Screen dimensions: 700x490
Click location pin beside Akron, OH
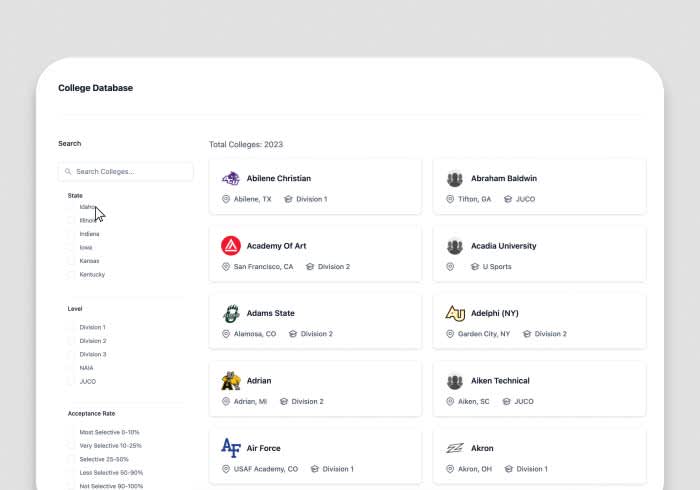(450, 469)
